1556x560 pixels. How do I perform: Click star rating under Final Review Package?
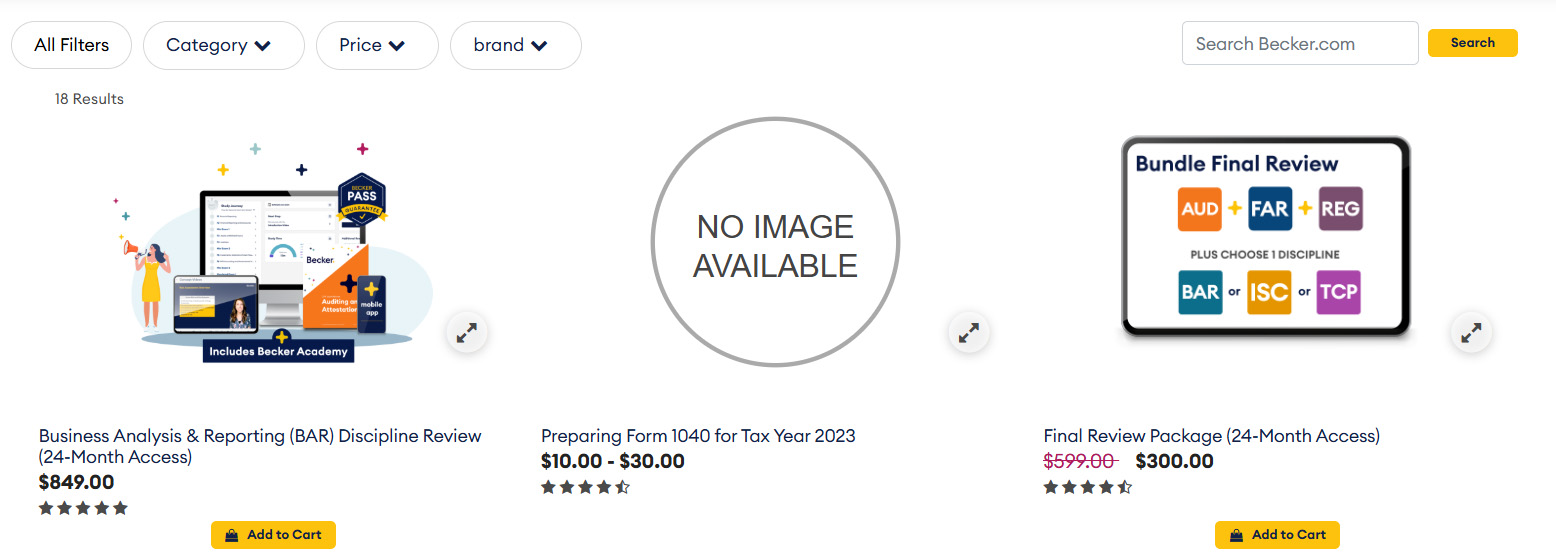[1088, 487]
